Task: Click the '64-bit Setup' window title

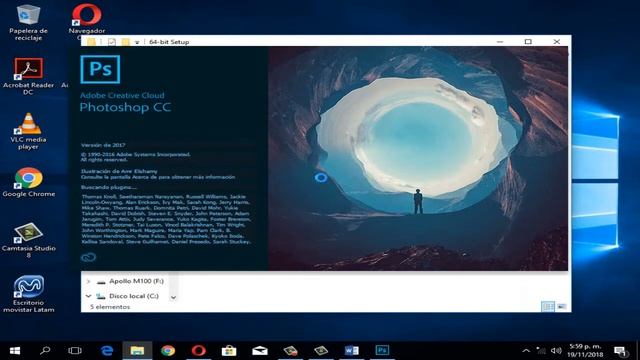Action: 169,42
